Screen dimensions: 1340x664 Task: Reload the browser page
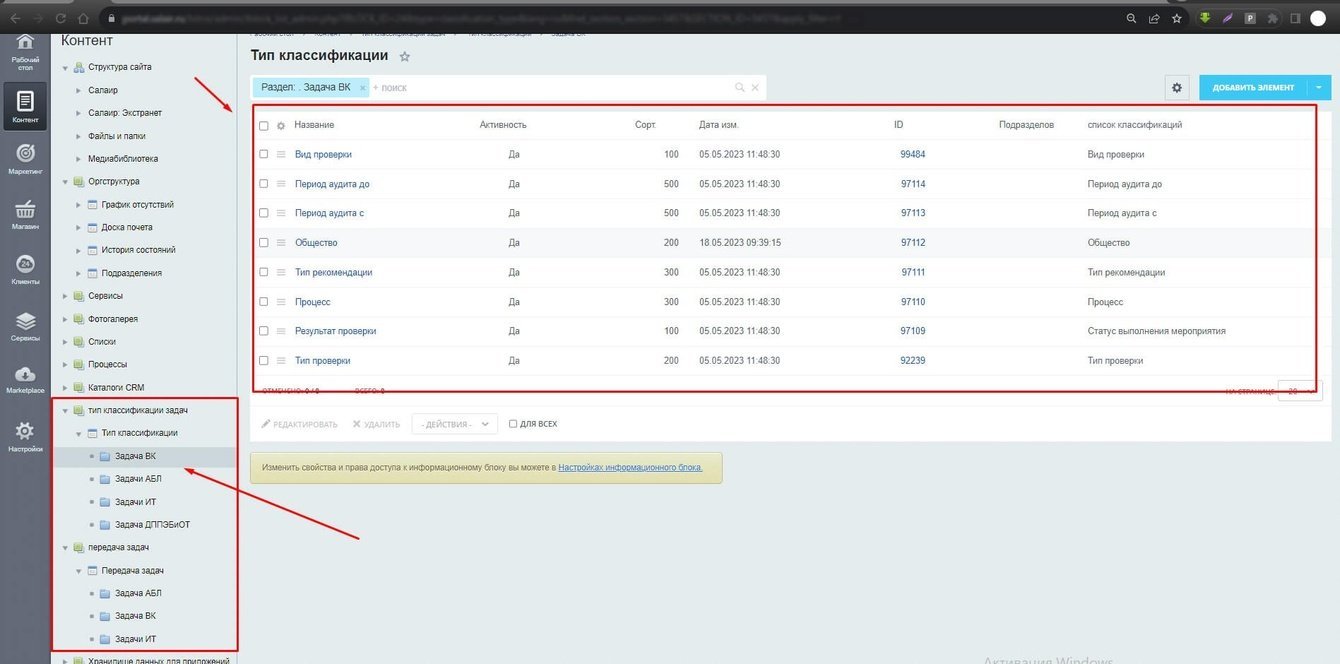click(61, 18)
